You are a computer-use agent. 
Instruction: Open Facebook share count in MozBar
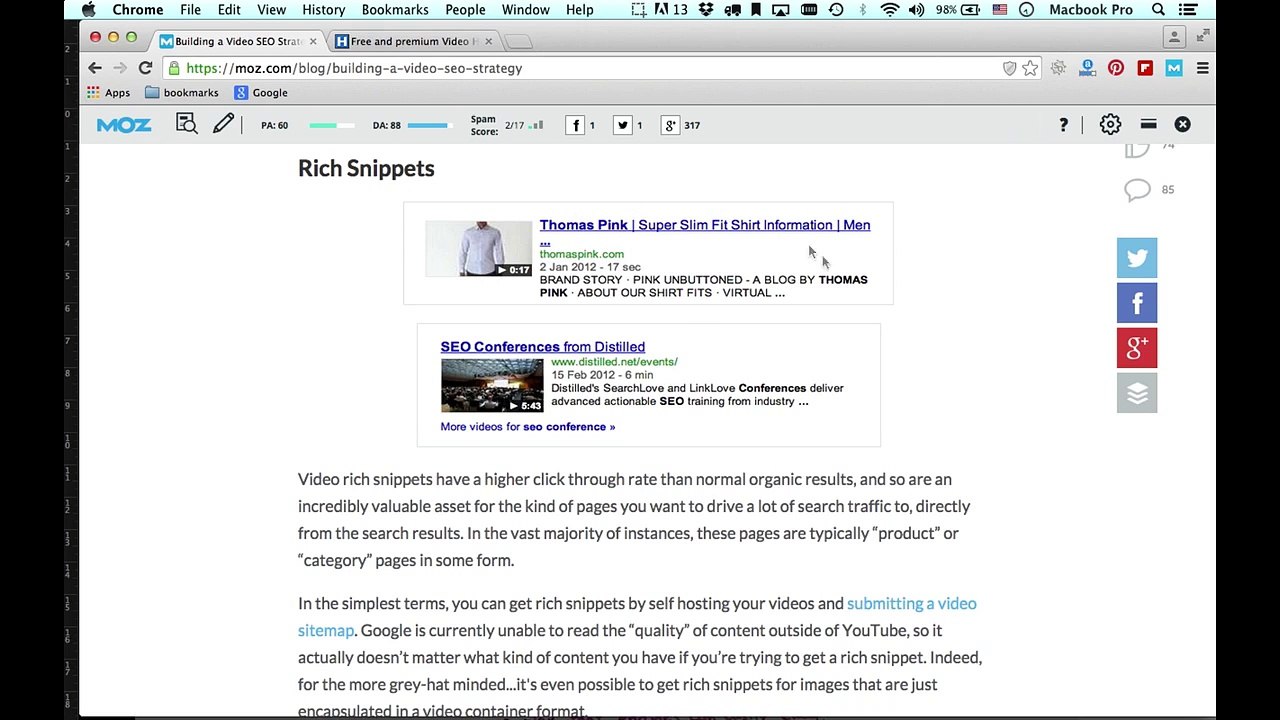click(x=575, y=125)
